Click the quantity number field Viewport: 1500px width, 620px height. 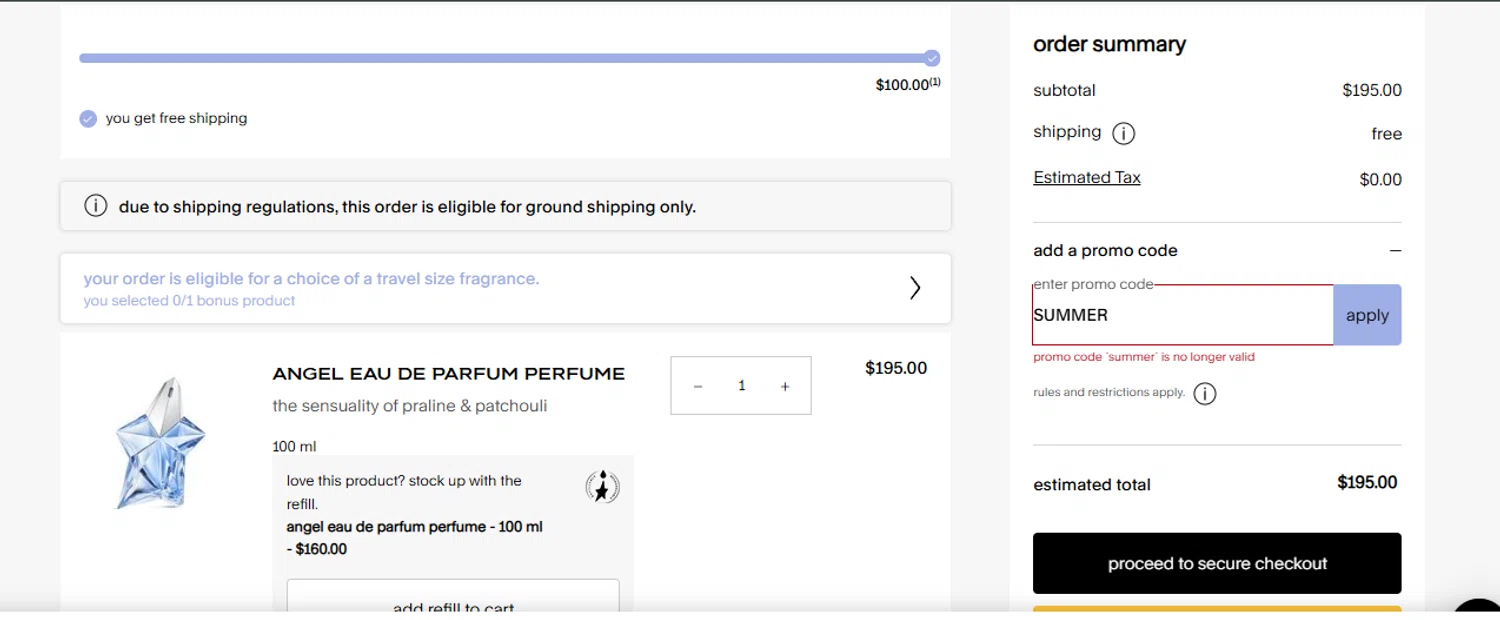point(741,386)
